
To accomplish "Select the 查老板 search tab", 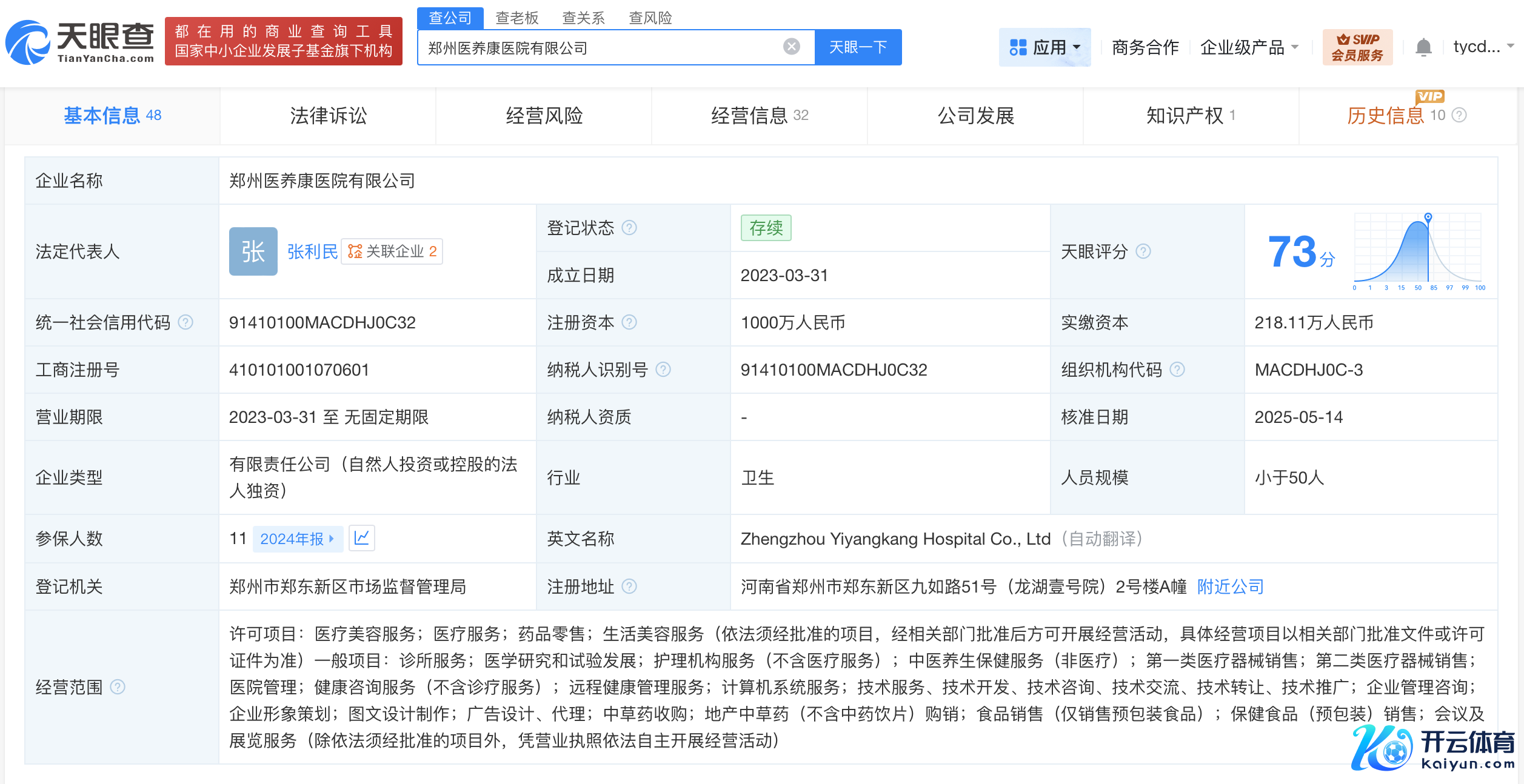I will (516, 18).
